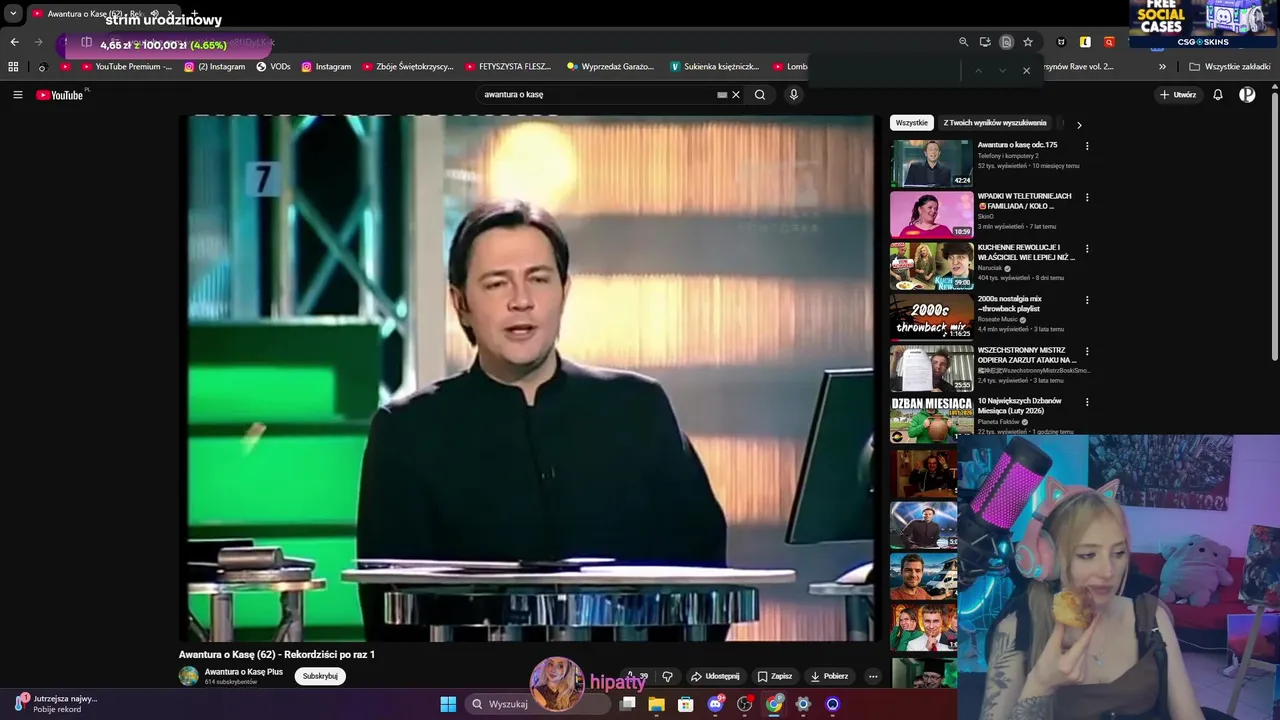This screenshot has height=720, width=1280.
Task: Open options menu for 'KUCHENNE REWOLUCJE'
Action: click(x=1087, y=249)
